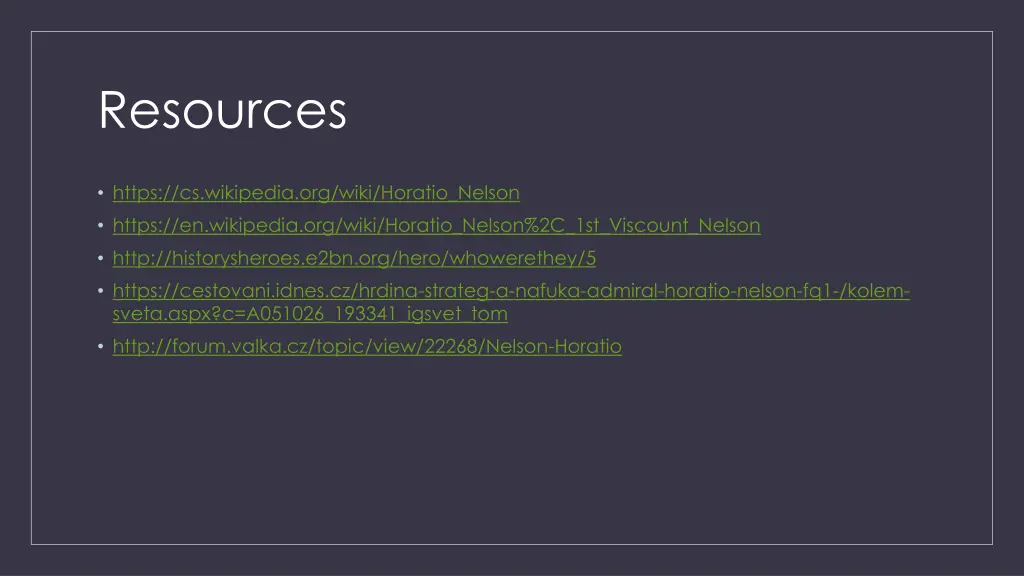
Task: Click the bullet before the cs.wikipedia link
Action: [102, 193]
